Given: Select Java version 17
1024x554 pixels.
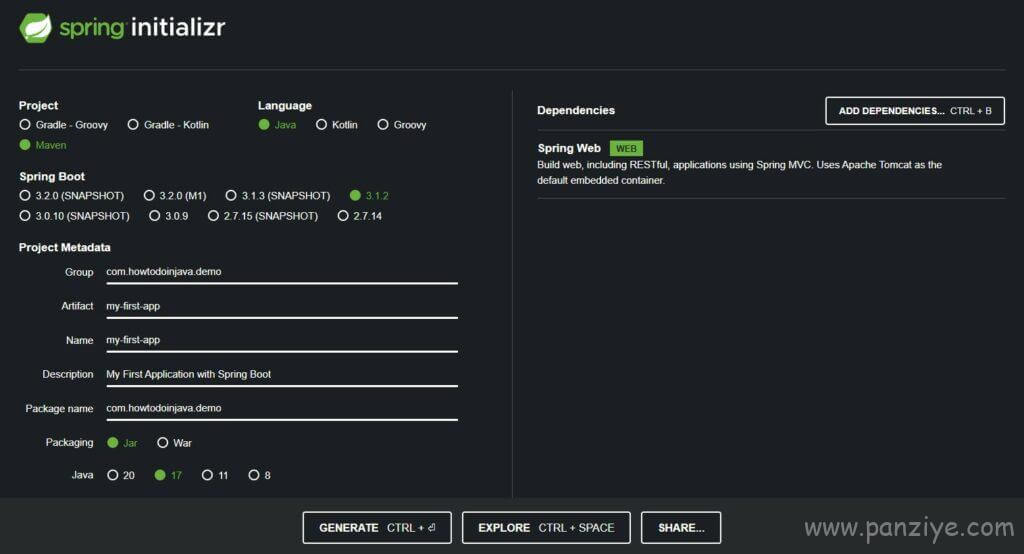Looking at the screenshot, I should click(168, 475).
